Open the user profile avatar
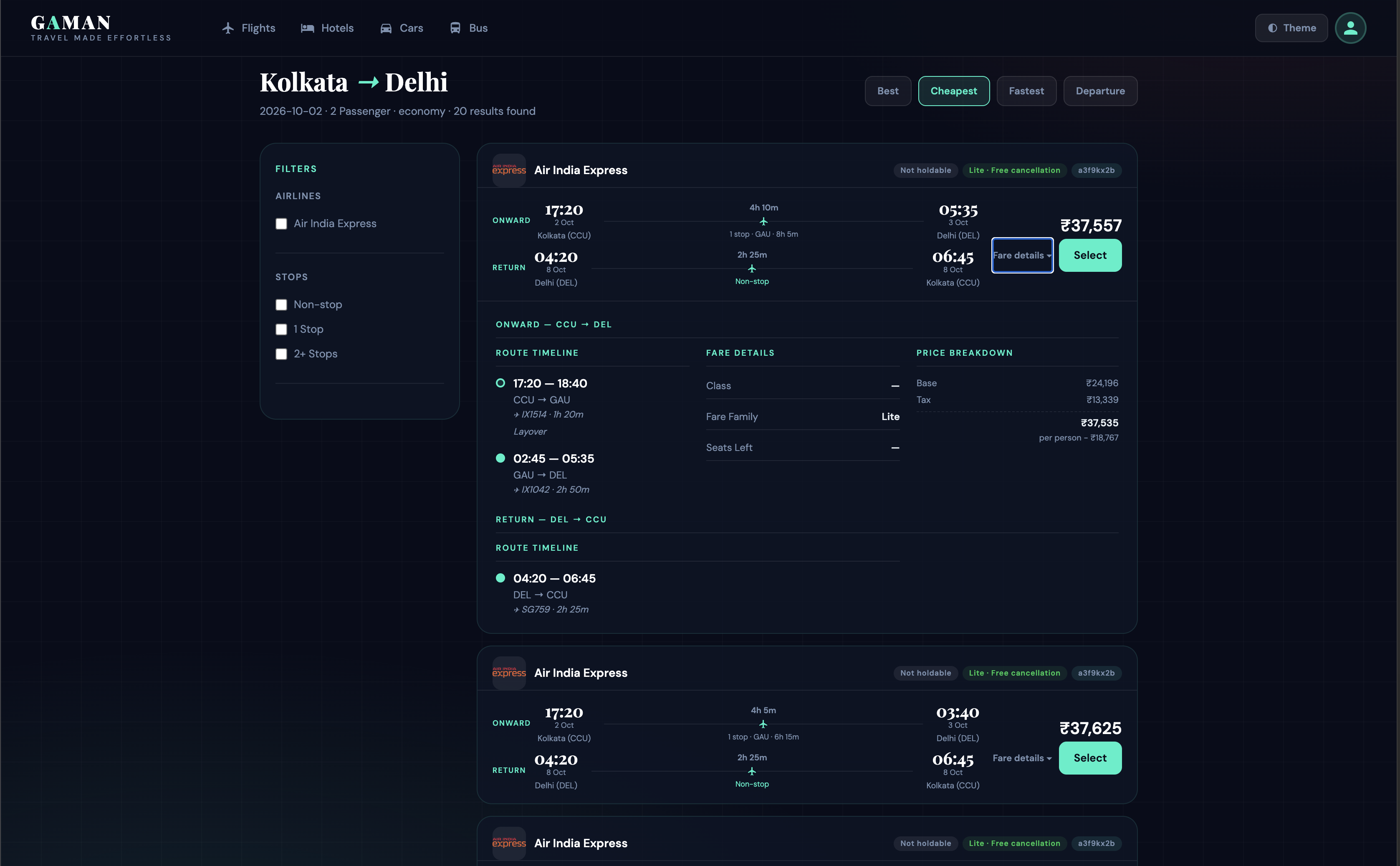Image resolution: width=1400 pixels, height=866 pixels. [x=1350, y=28]
